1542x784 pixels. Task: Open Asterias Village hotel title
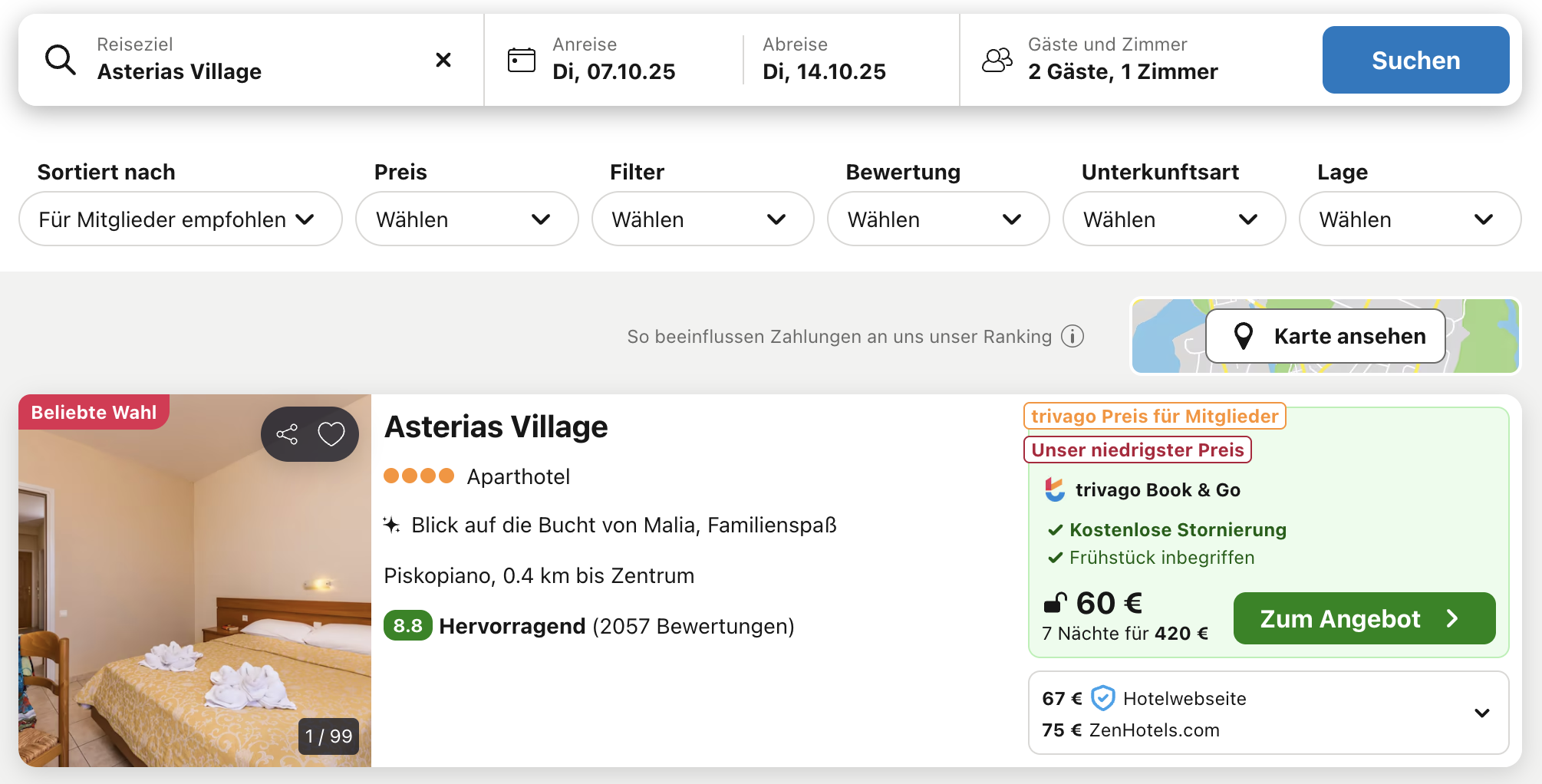(496, 427)
